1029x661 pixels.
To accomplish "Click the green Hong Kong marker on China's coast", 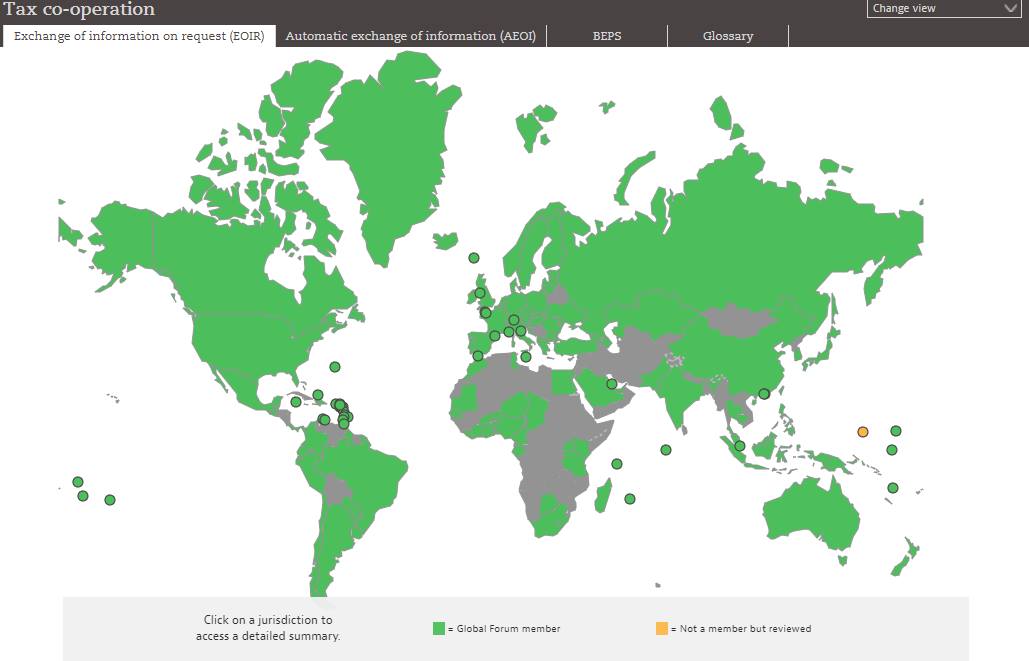I will tap(764, 394).
